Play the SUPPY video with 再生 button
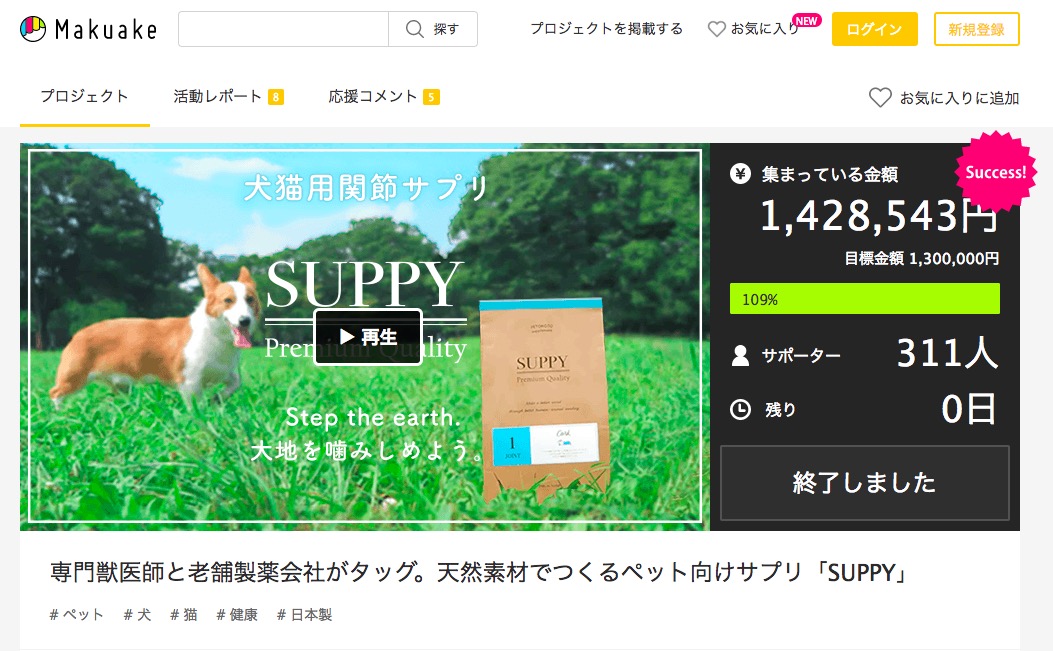This screenshot has height=651, width=1053. coord(367,337)
